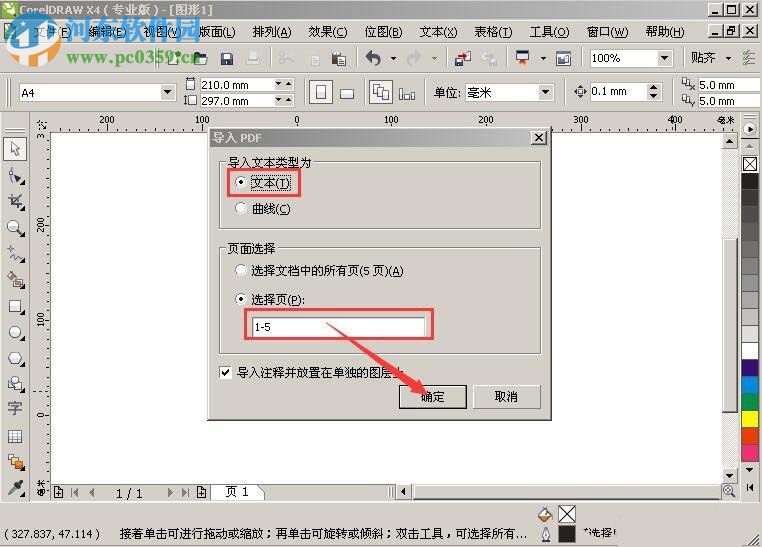Open the 帮助(H) menu
762x547 pixels.
coord(665,32)
